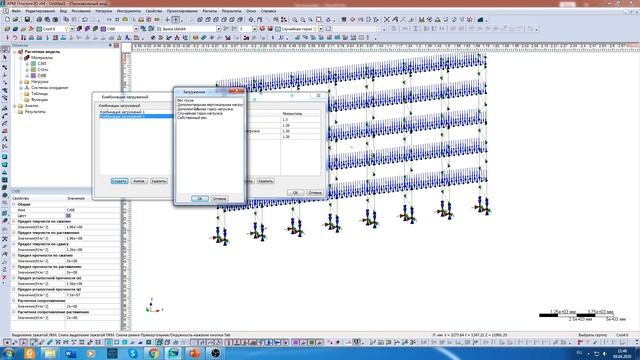Open the Редактирование menu
640x360 pixels.
click(x=40, y=11)
